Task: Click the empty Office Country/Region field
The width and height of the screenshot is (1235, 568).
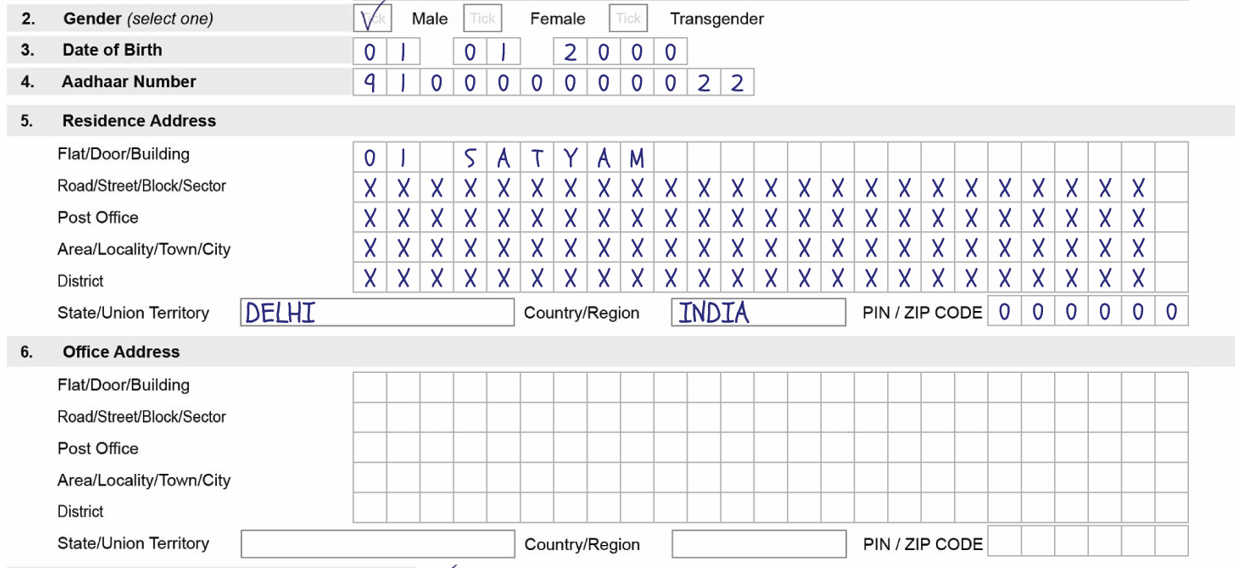Action: [x=758, y=544]
